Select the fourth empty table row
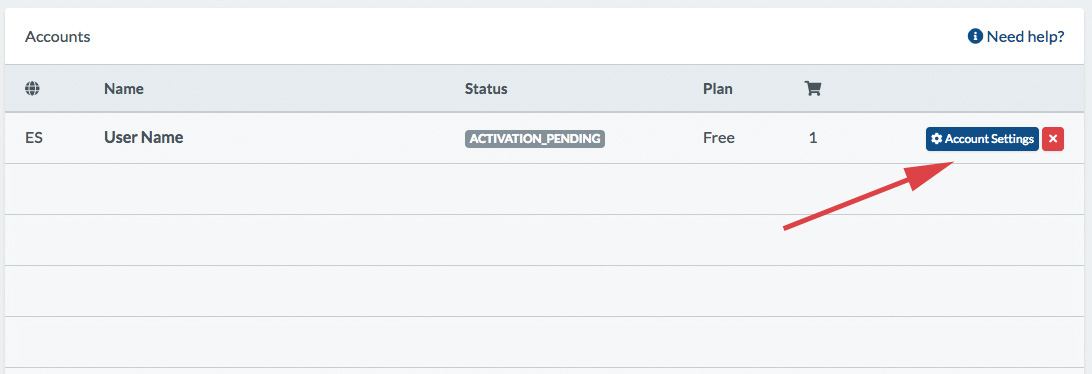This screenshot has width=1092, height=374. pos(546,341)
